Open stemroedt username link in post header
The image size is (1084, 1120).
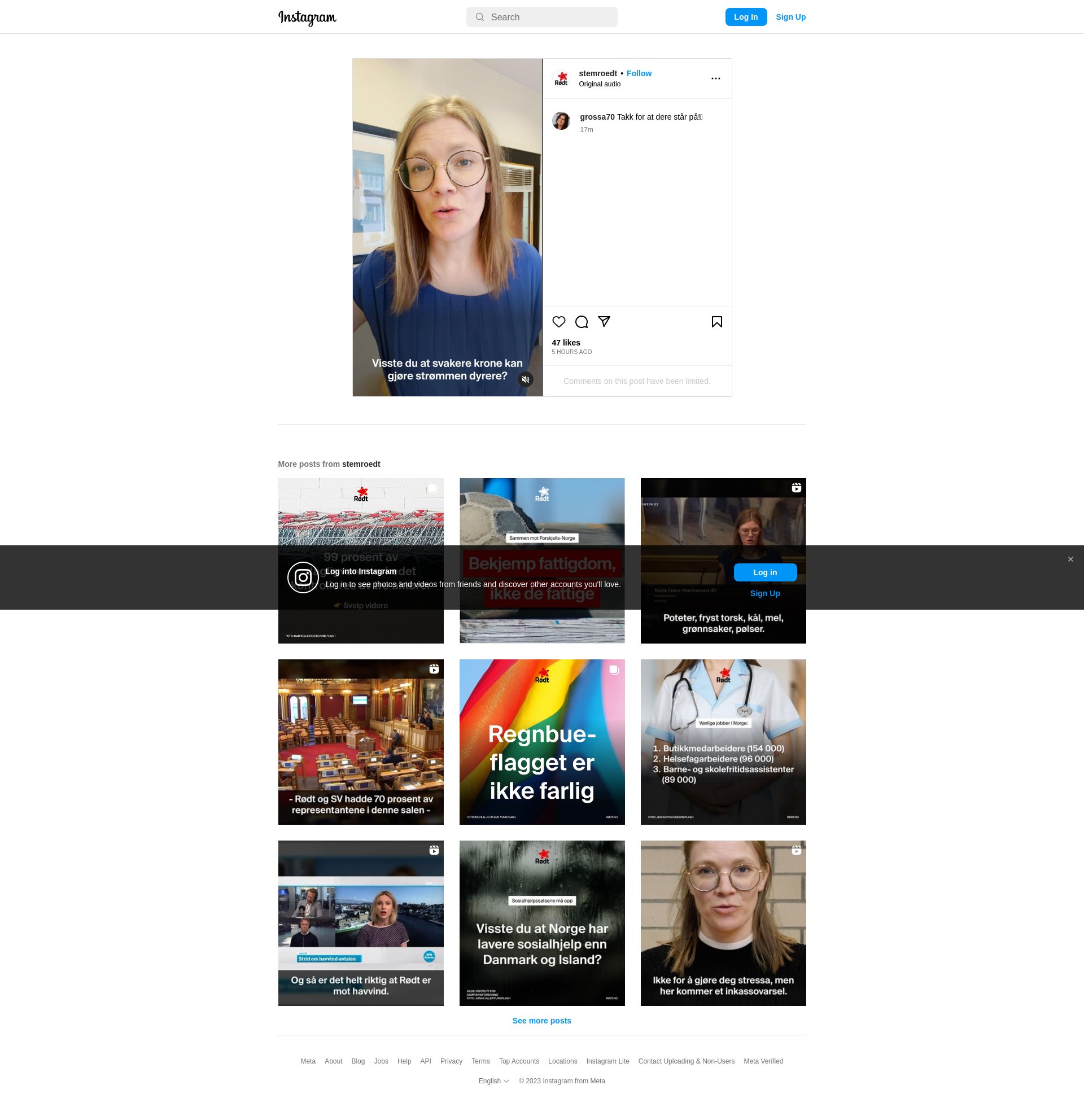tap(598, 73)
